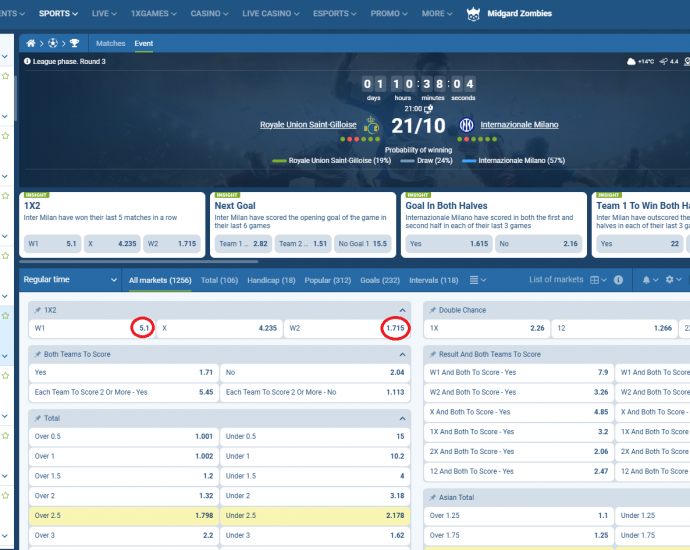Viewport: 690px width, 550px height.
Task: Collapse the Both Teams To Score section
Action: 402,354
